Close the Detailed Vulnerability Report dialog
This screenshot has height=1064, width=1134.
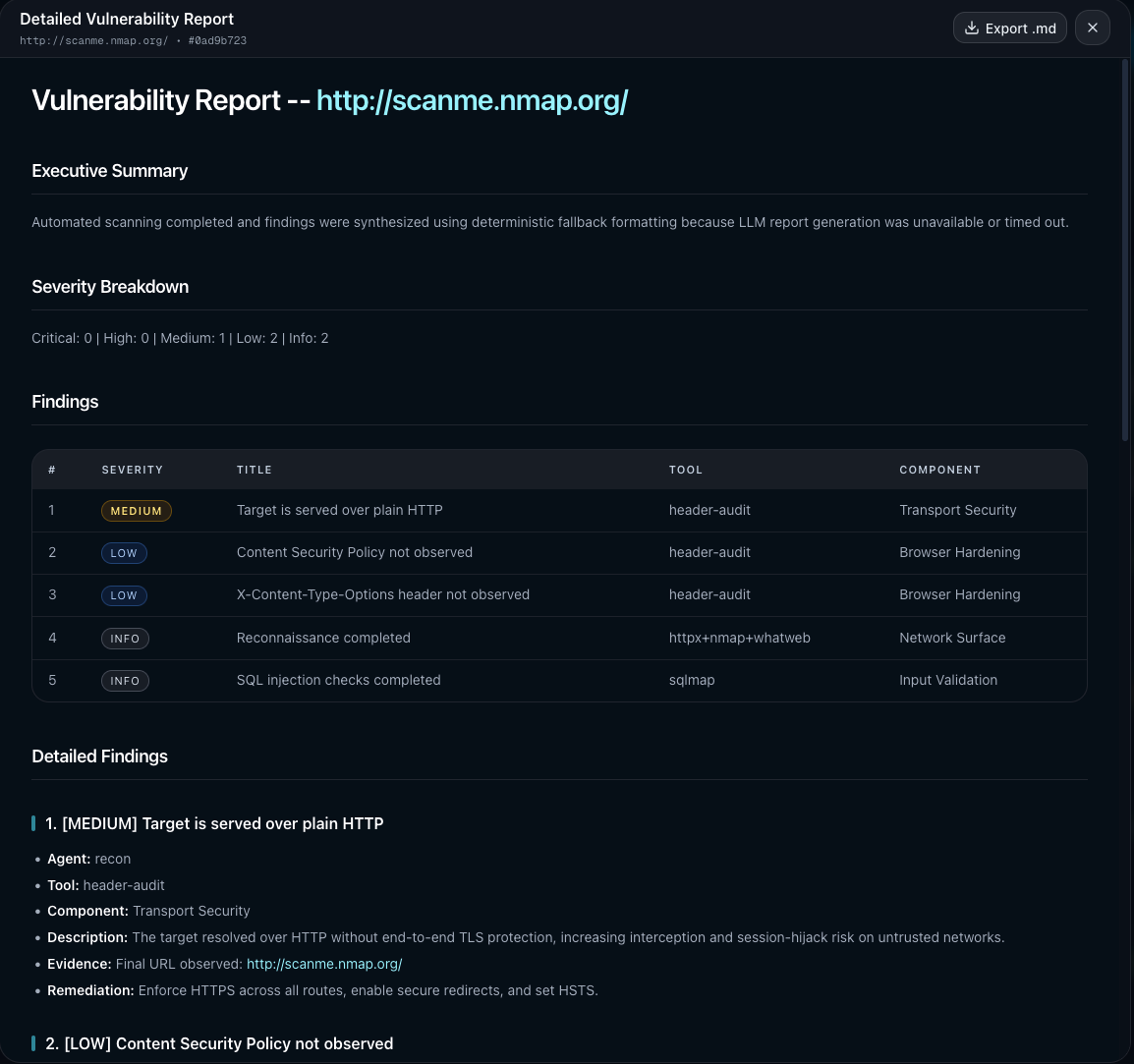pos(1092,28)
